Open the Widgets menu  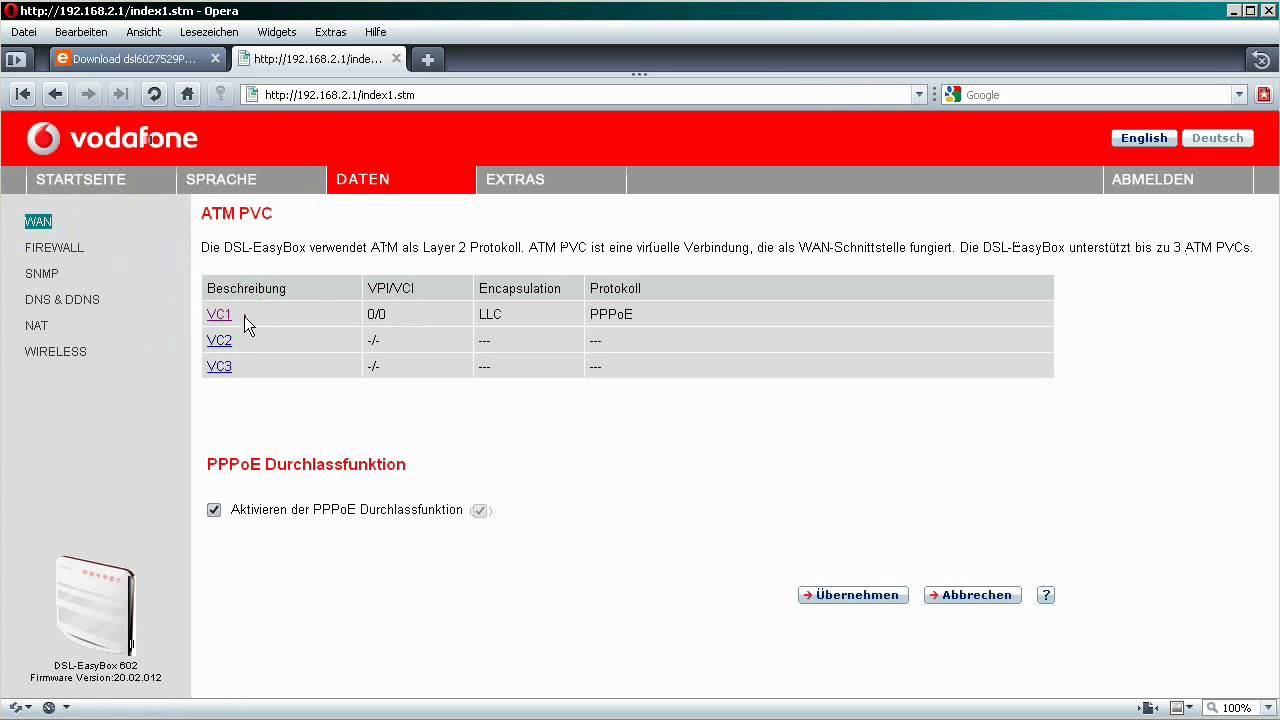click(x=277, y=32)
